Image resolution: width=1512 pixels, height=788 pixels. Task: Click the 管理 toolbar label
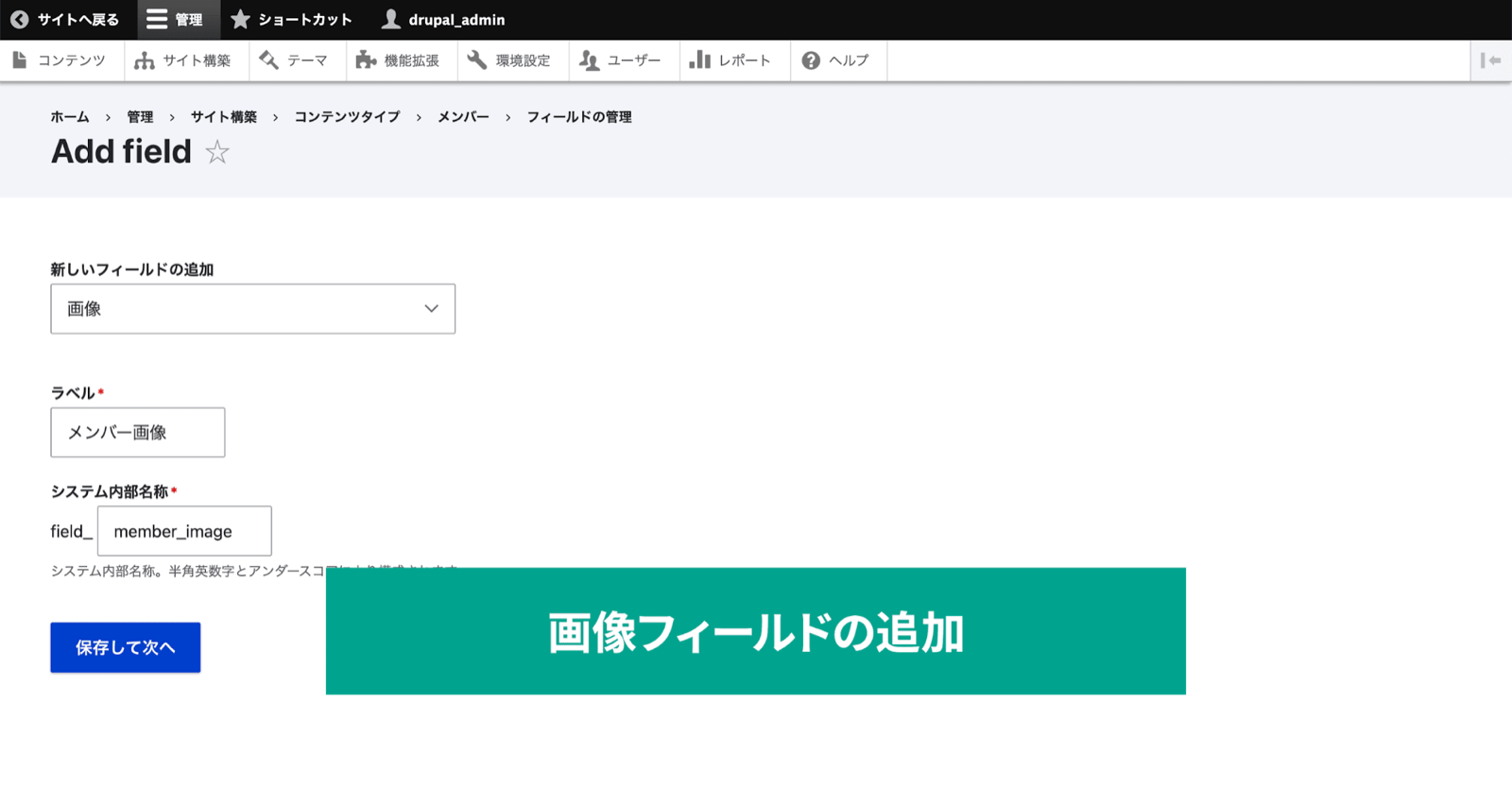pos(189,20)
